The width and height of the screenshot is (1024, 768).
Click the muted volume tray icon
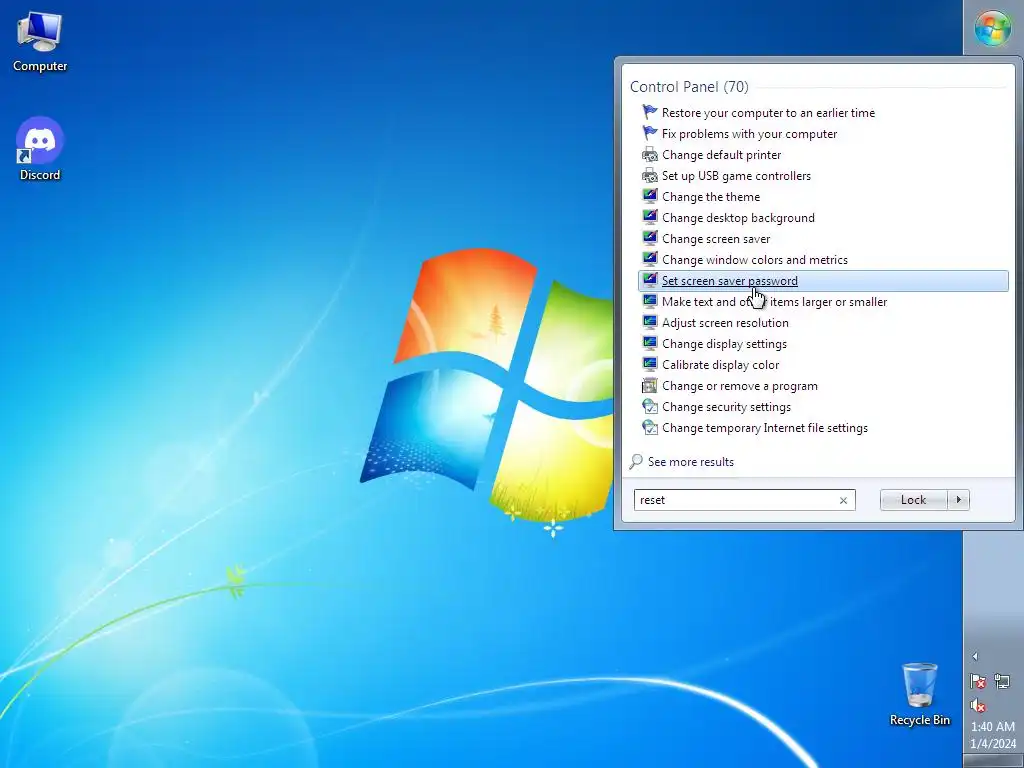[978, 705]
